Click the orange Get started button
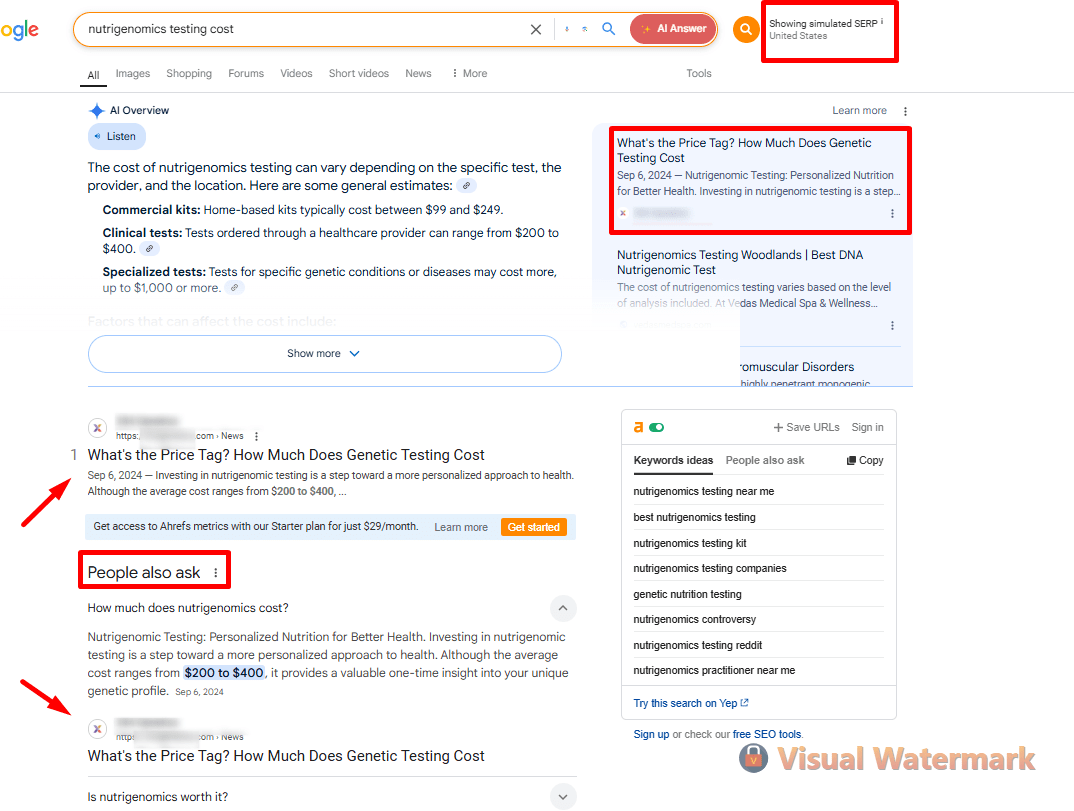Screen dimensions: 1074x811 click(x=533, y=527)
